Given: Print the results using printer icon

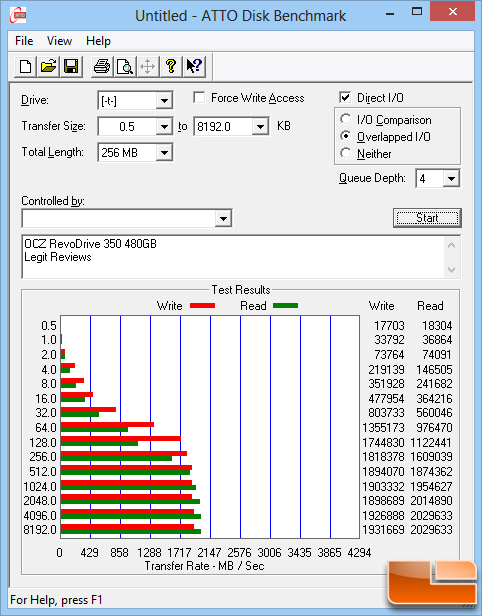Looking at the screenshot, I should pos(102,66).
